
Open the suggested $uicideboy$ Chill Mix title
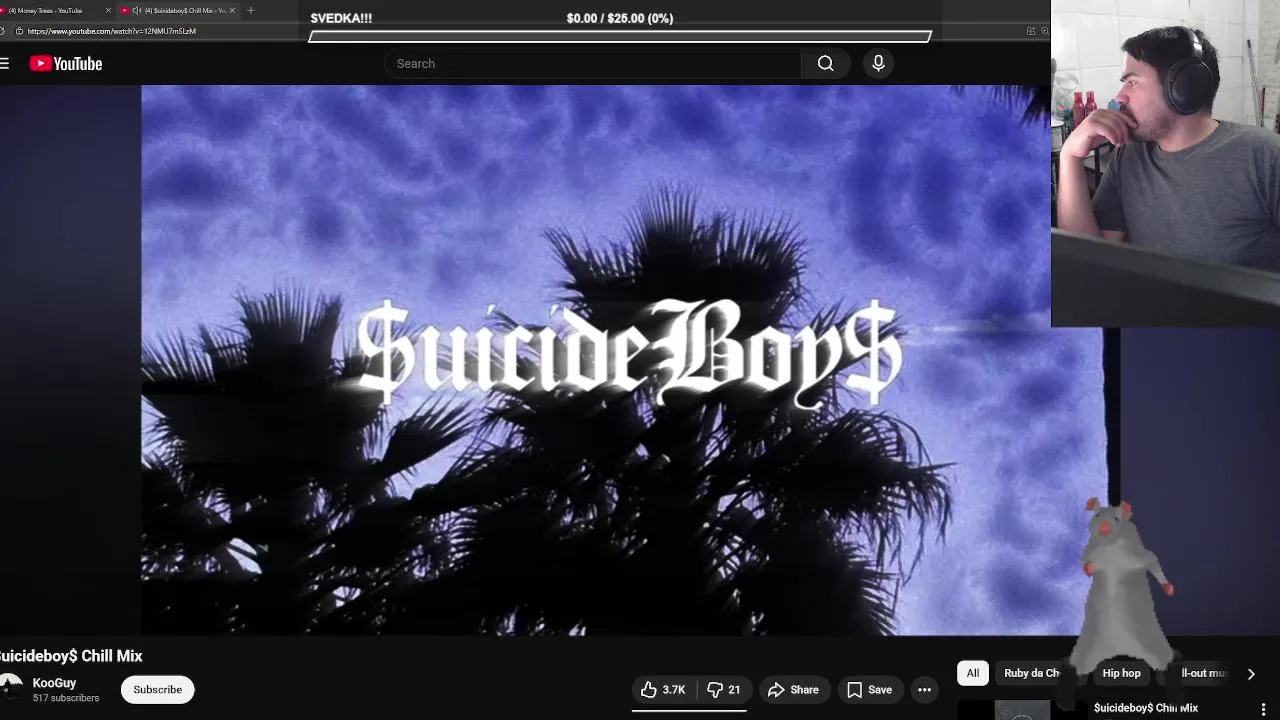1146,708
